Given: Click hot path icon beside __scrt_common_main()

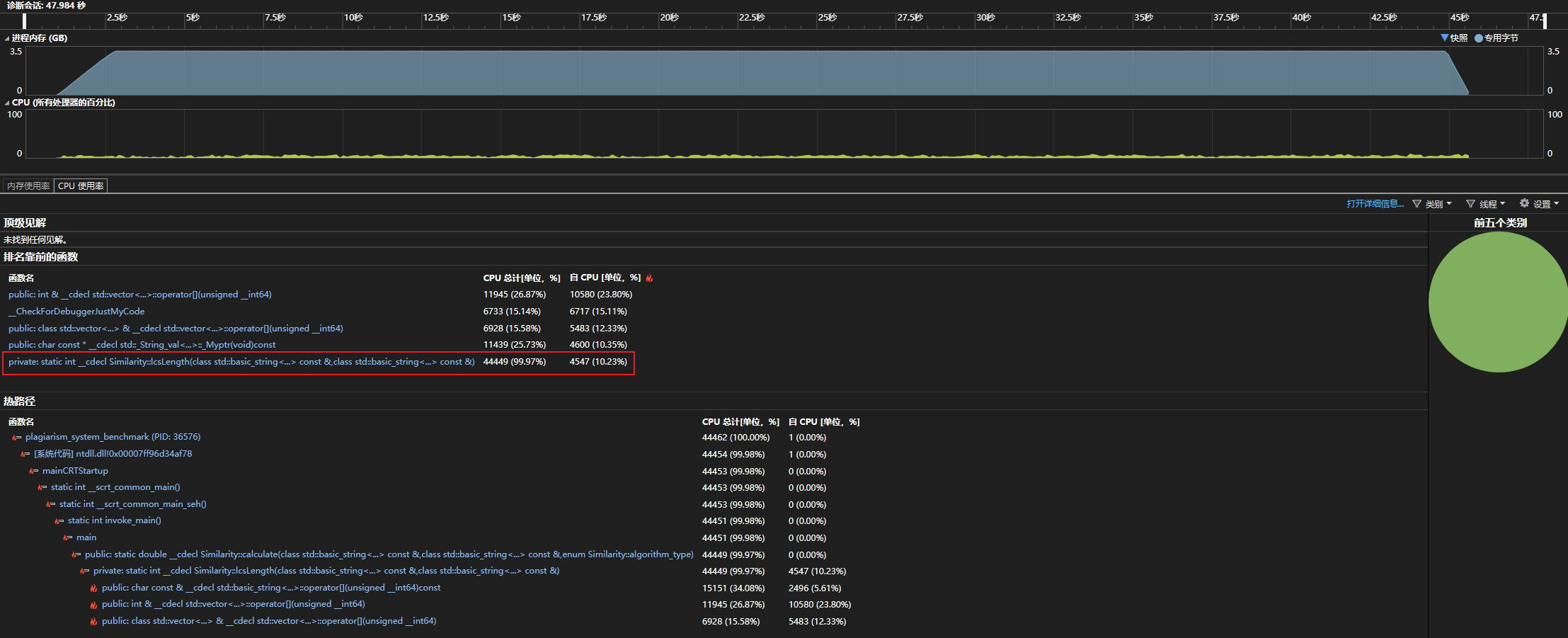Looking at the screenshot, I should (42, 487).
